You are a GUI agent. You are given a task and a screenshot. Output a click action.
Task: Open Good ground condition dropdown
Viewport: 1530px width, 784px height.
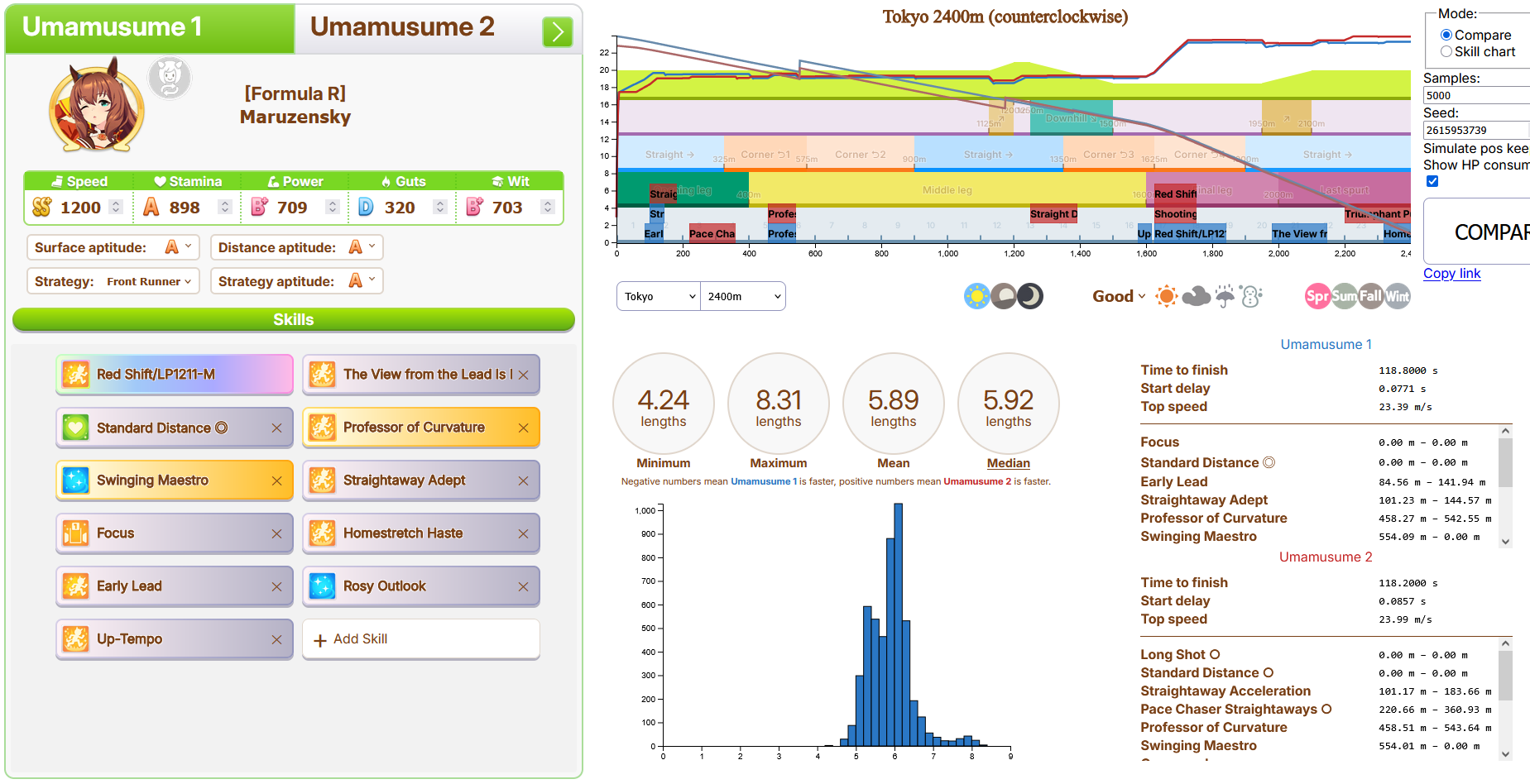click(x=1119, y=296)
